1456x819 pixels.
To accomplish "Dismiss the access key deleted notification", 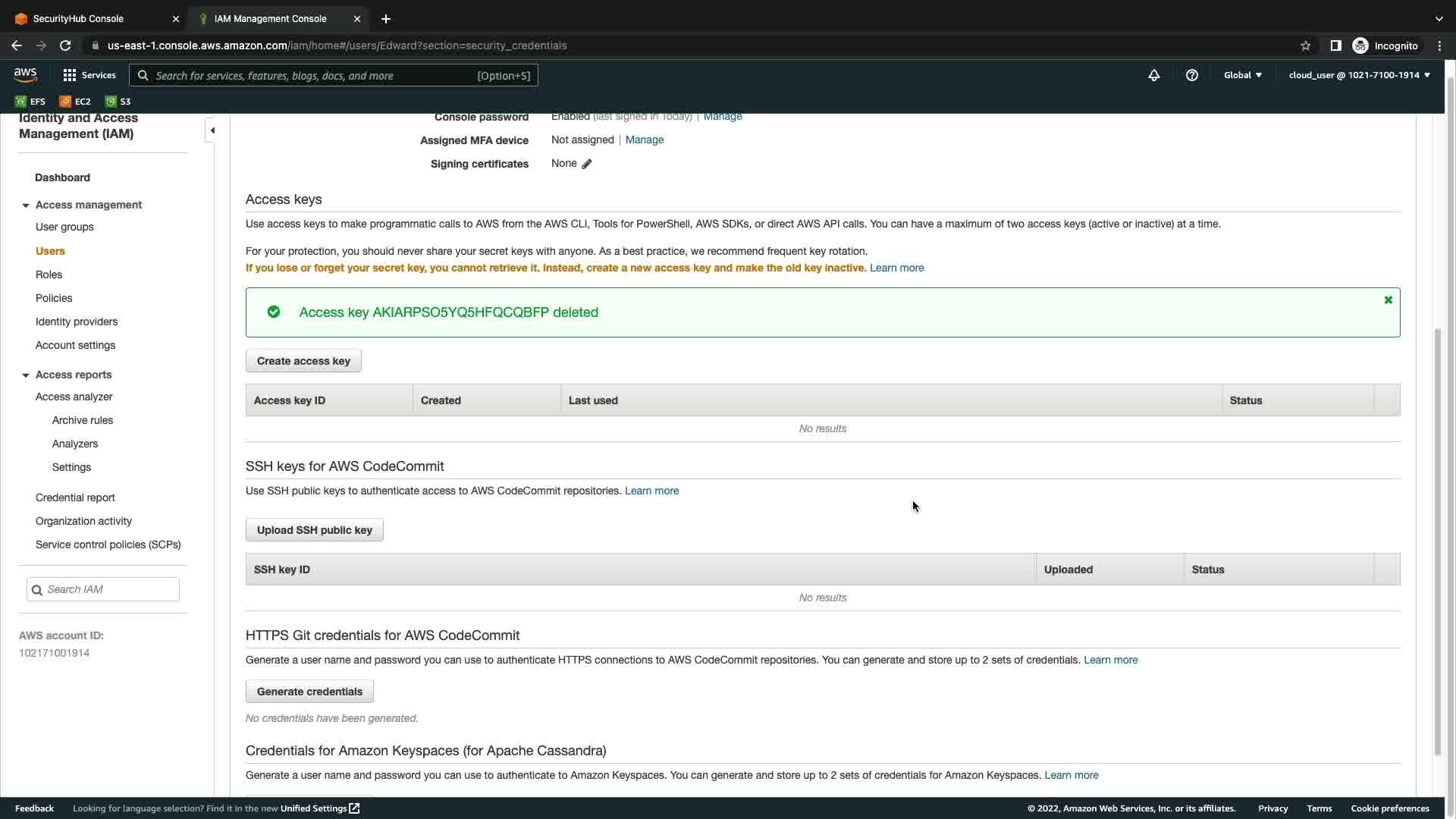I will click(1388, 300).
